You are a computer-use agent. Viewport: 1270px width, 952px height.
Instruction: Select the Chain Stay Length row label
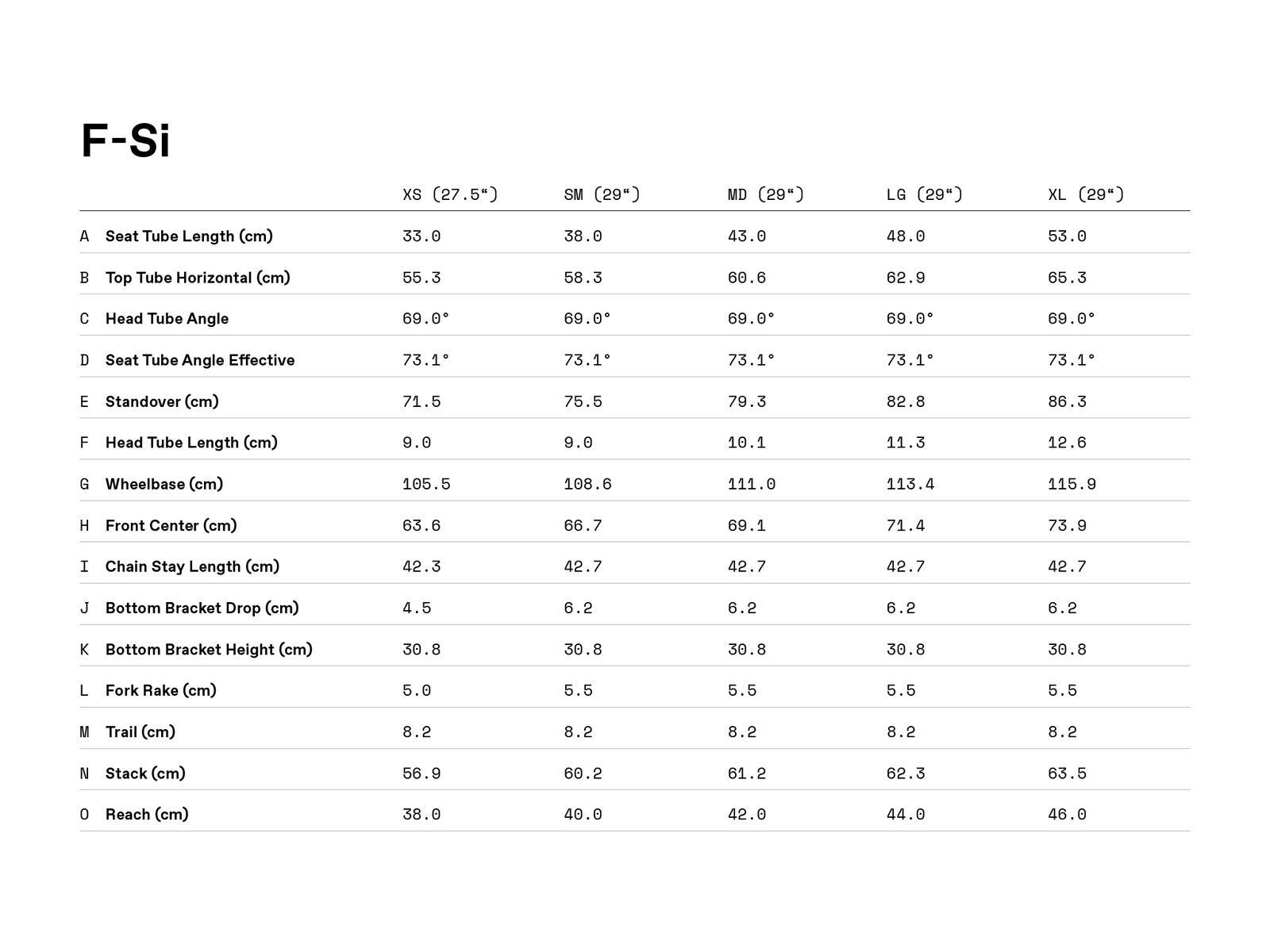[192, 566]
